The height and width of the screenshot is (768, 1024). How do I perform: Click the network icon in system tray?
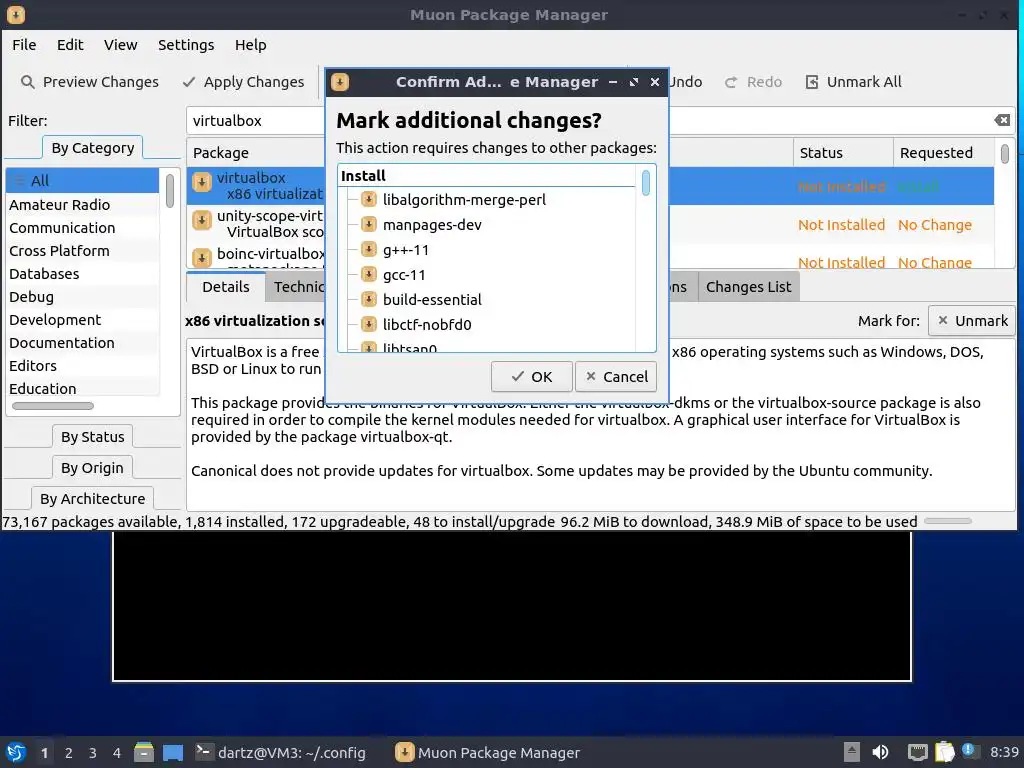click(917, 752)
